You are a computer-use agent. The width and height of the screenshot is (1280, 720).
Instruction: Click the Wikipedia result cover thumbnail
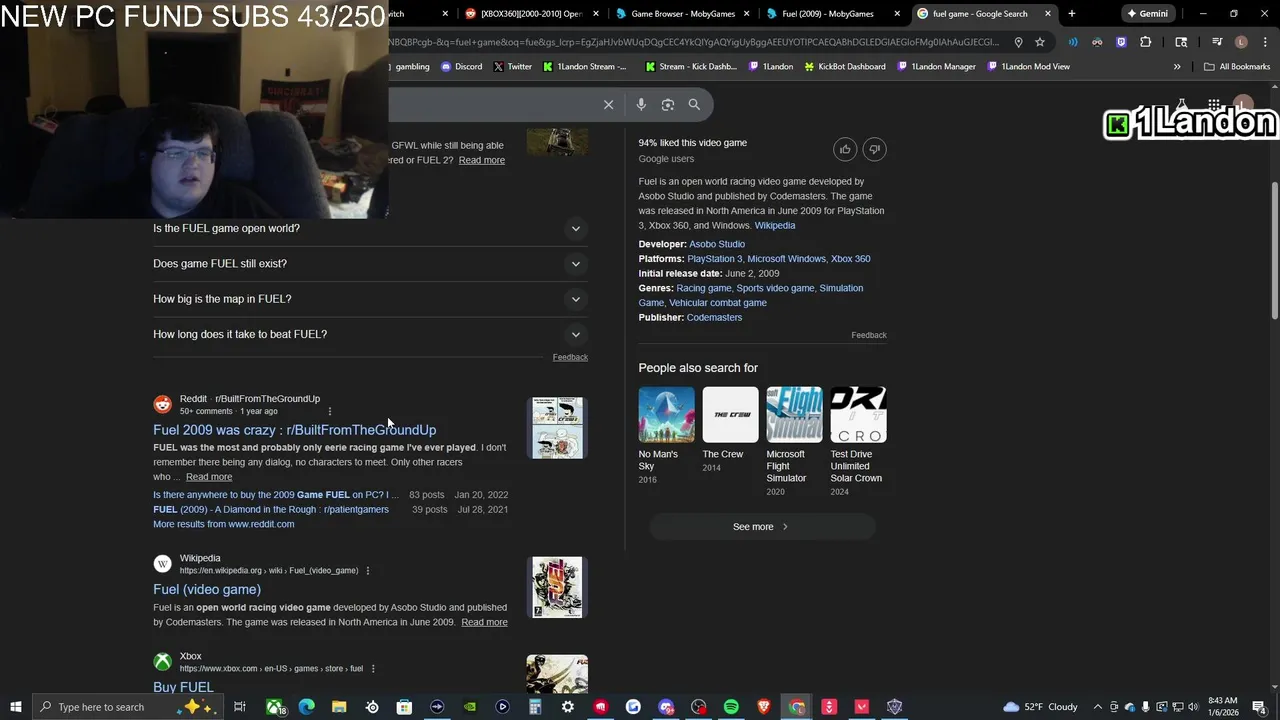pos(557,587)
